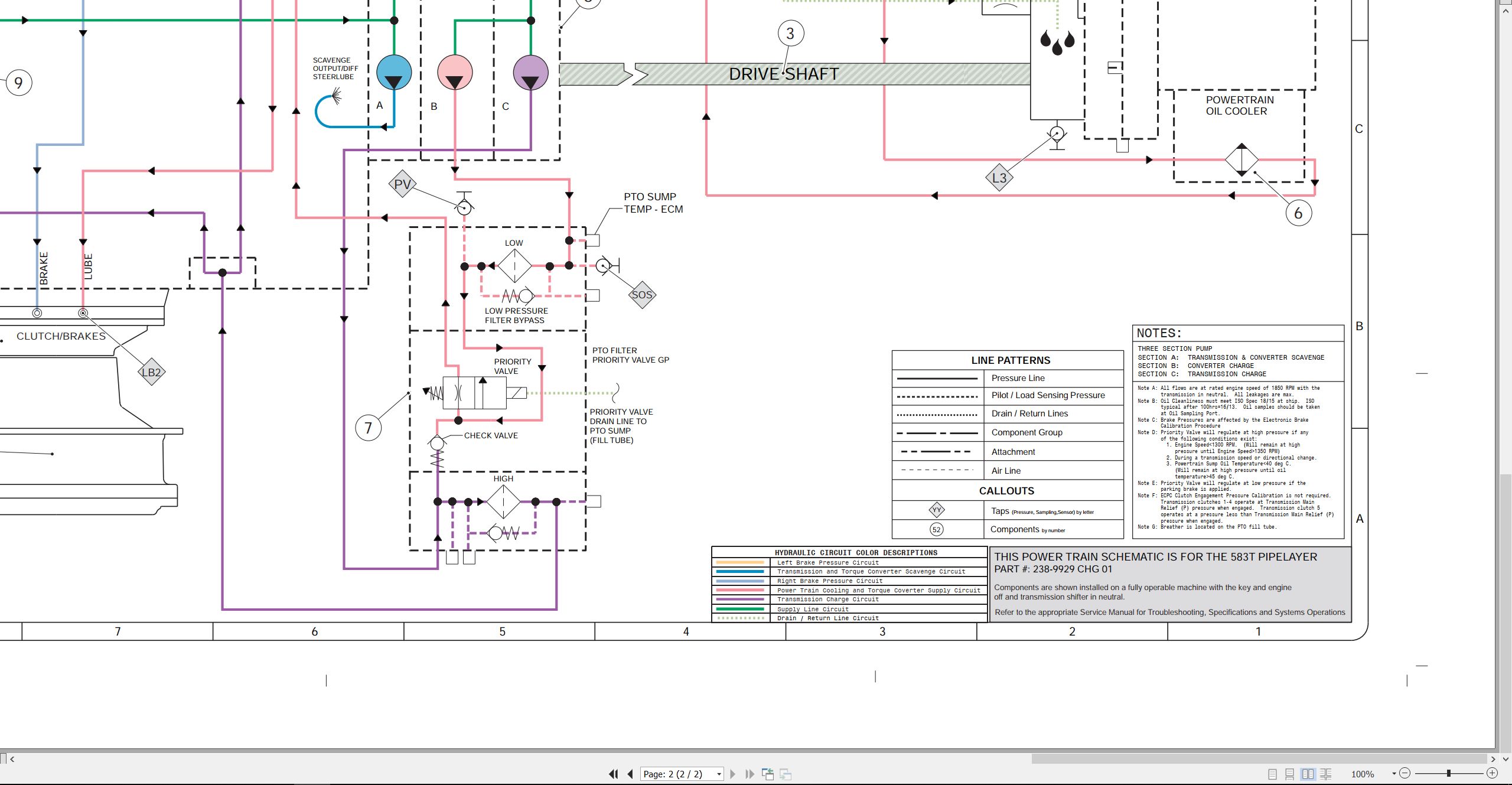The width and height of the screenshot is (1512, 785).
Task: Zoom out with the minus button
Action: (x=1405, y=773)
